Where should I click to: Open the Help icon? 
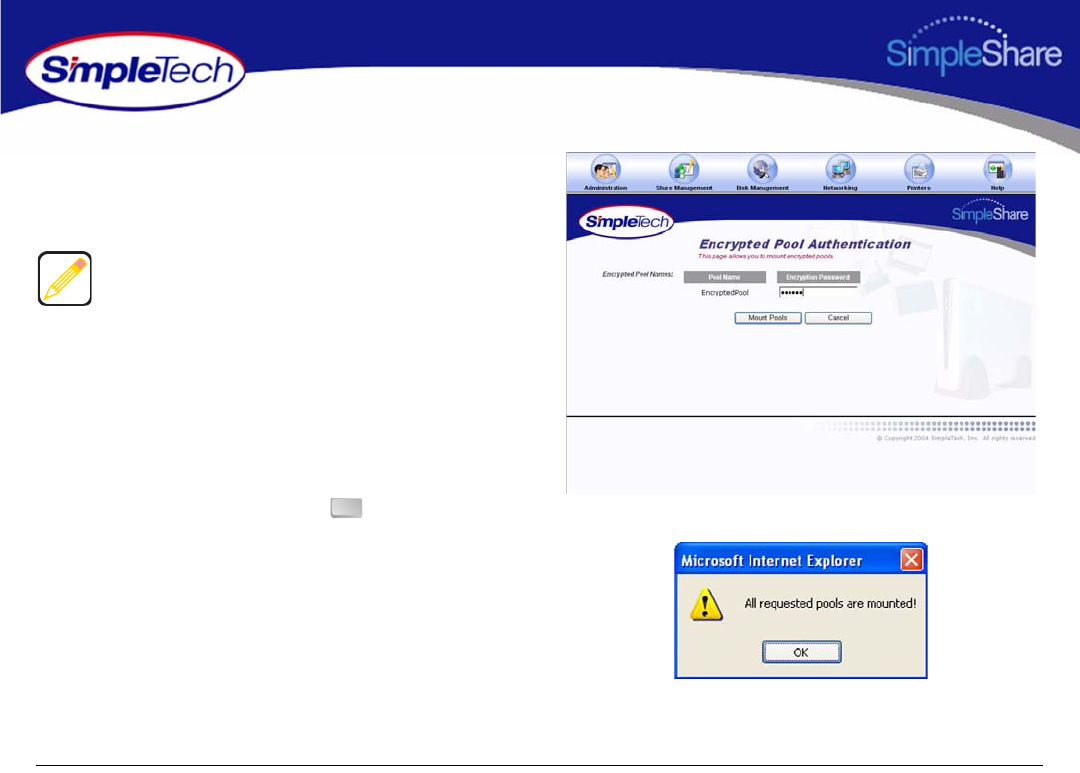tap(997, 172)
